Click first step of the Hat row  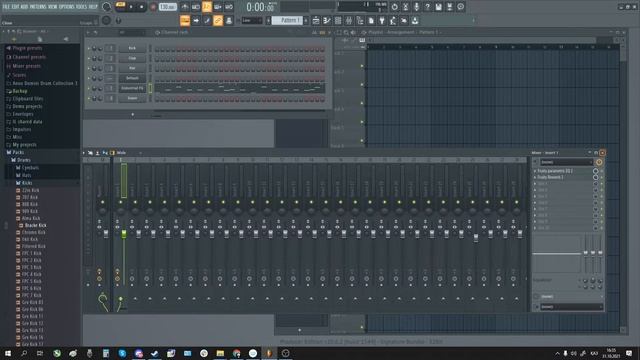(x=157, y=70)
